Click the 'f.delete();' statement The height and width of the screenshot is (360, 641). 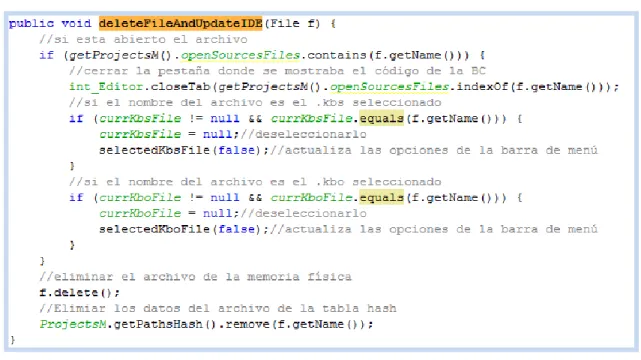[79, 293]
